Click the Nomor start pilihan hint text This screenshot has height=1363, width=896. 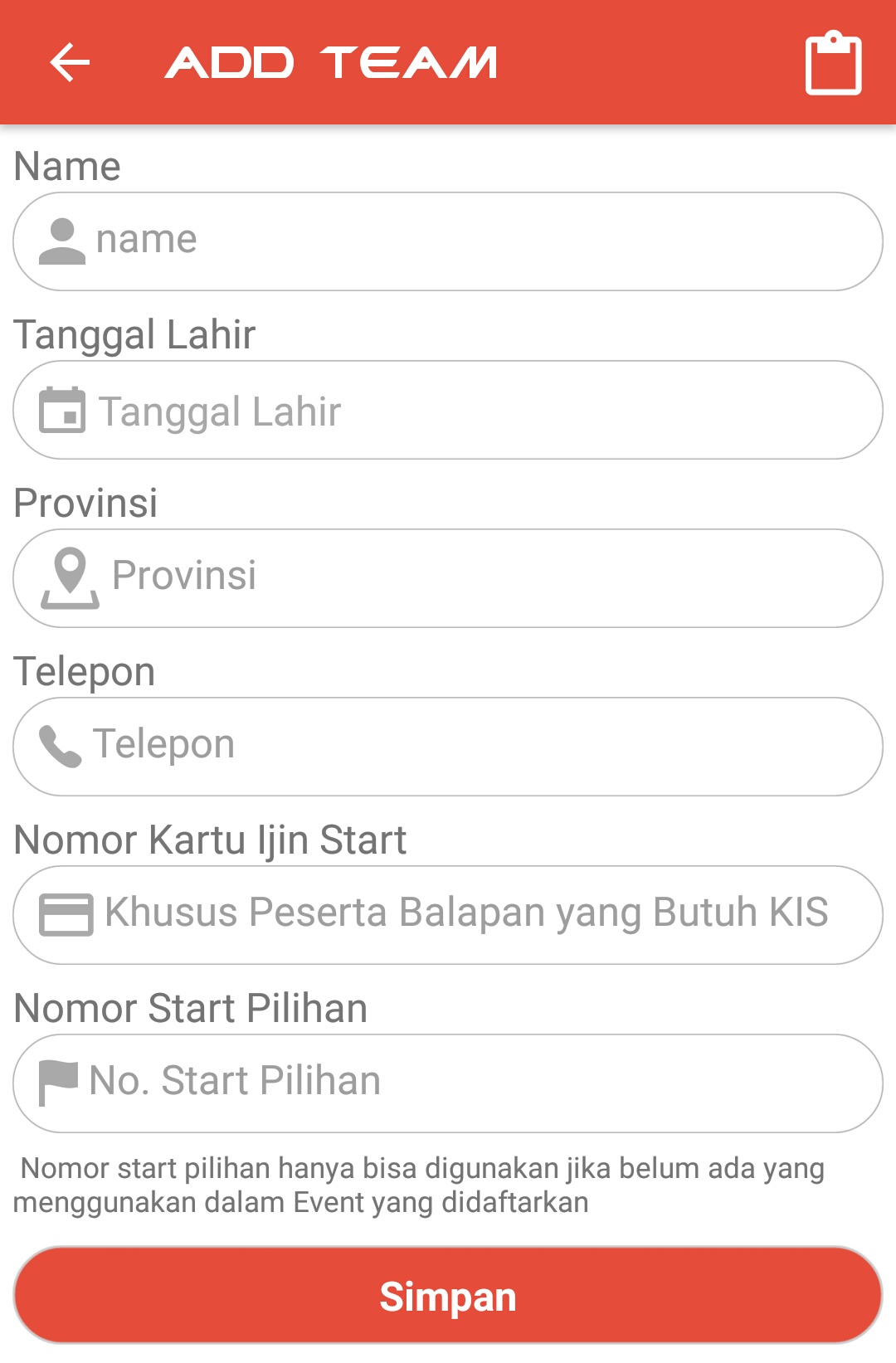(418, 1185)
